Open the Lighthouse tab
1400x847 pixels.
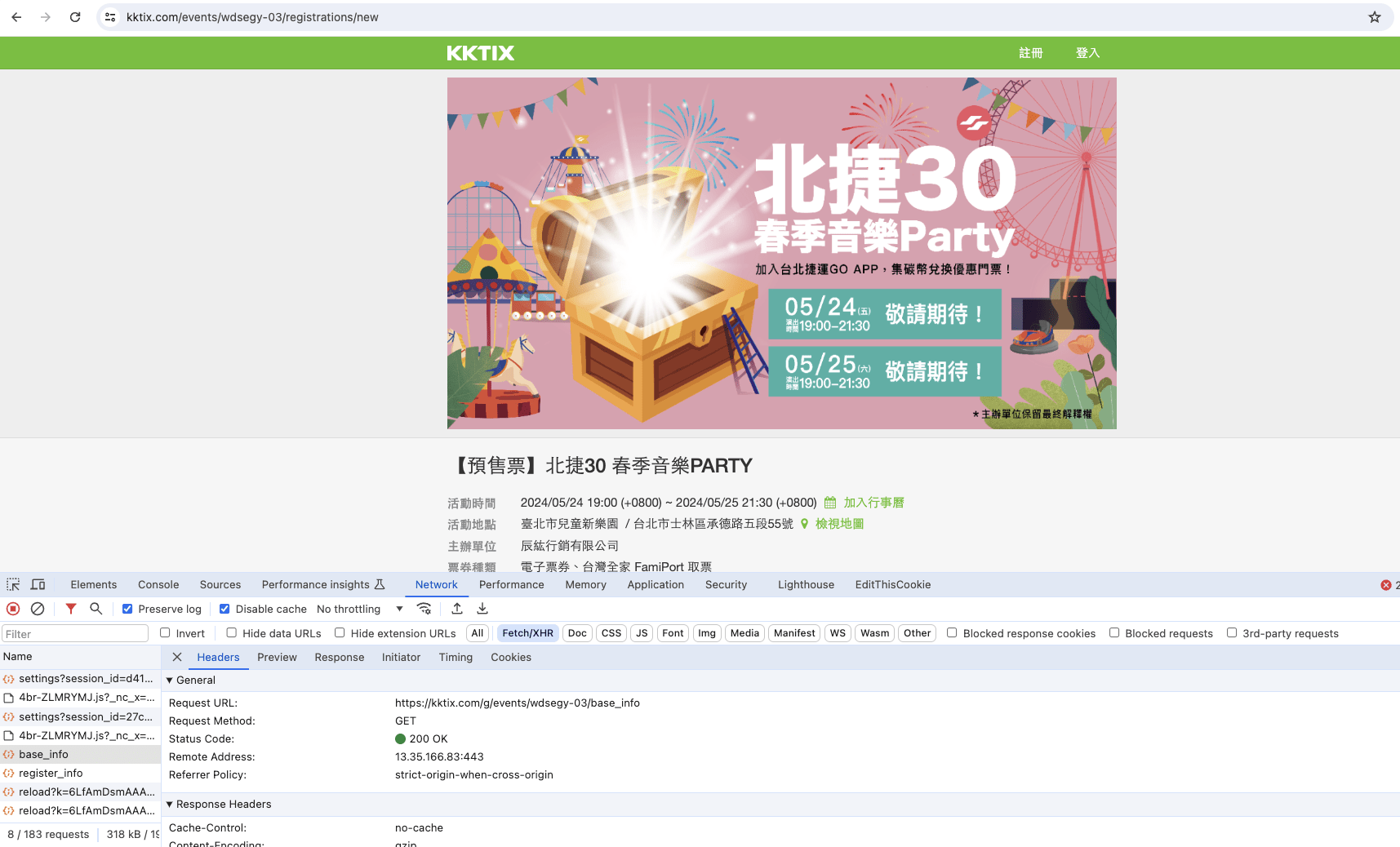click(x=806, y=584)
